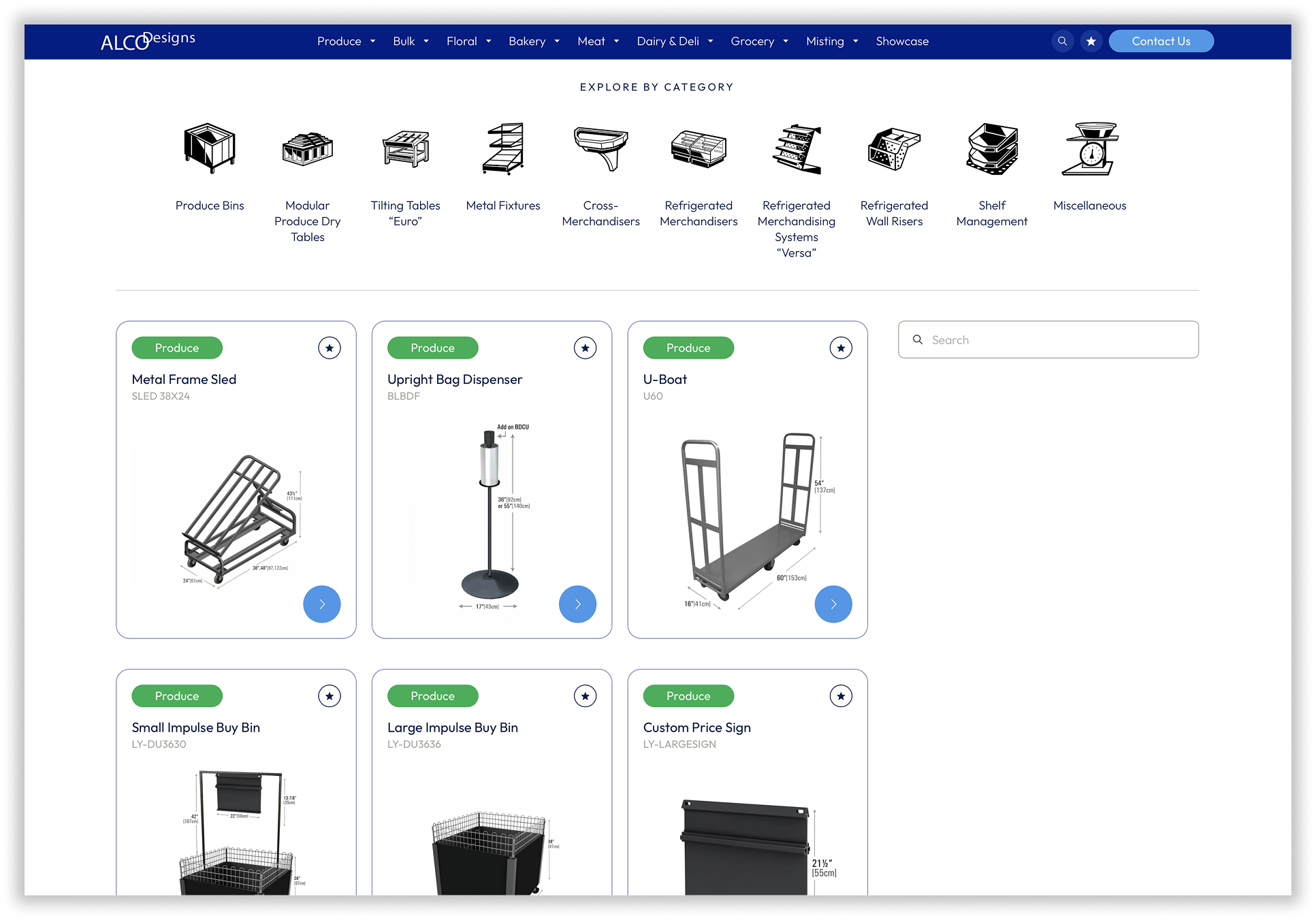This screenshot has height=920, width=1316.
Task: Open the Refrigerated Wall Risers icon
Action: pyautogui.click(x=894, y=149)
